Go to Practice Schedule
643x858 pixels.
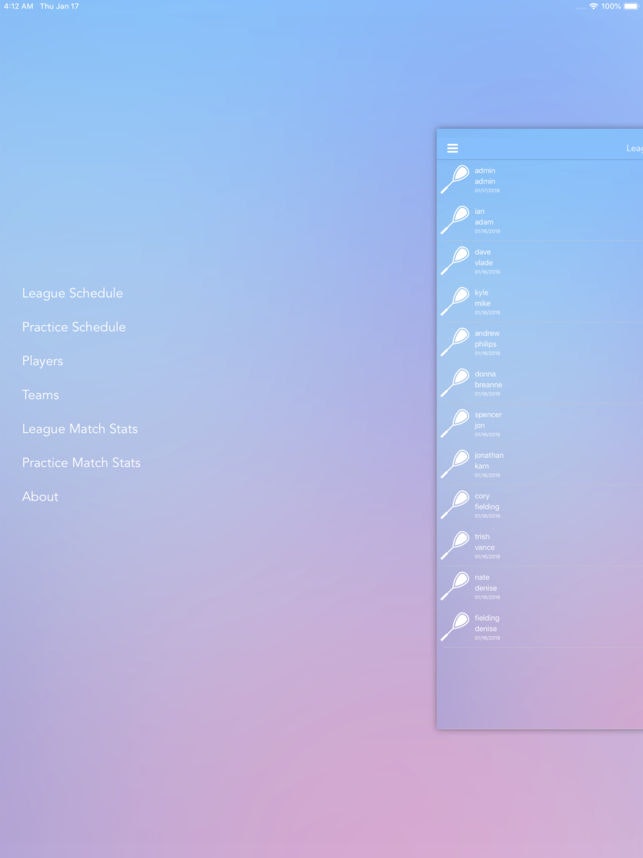click(x=74, y=327)
